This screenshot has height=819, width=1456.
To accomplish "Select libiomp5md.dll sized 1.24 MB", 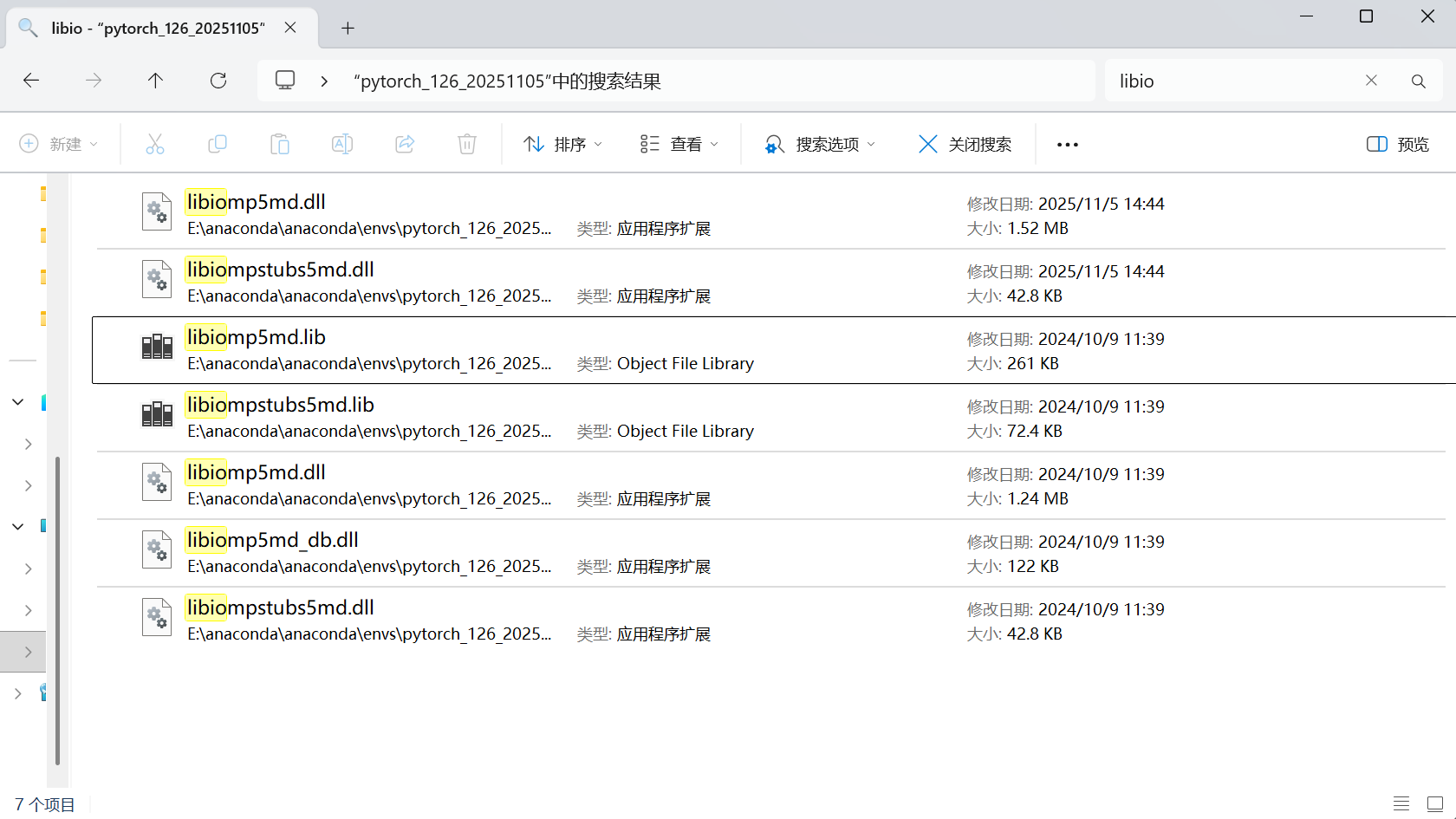I will point(771,485).
